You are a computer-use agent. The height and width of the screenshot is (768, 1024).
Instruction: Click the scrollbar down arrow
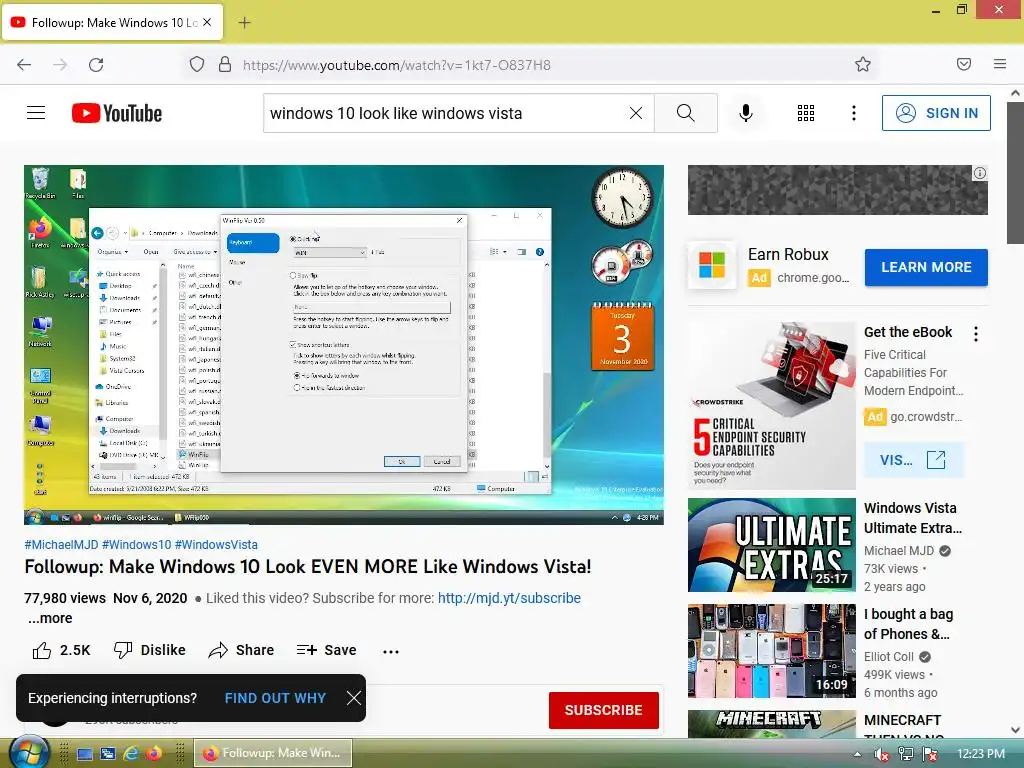click(1015, 730)
